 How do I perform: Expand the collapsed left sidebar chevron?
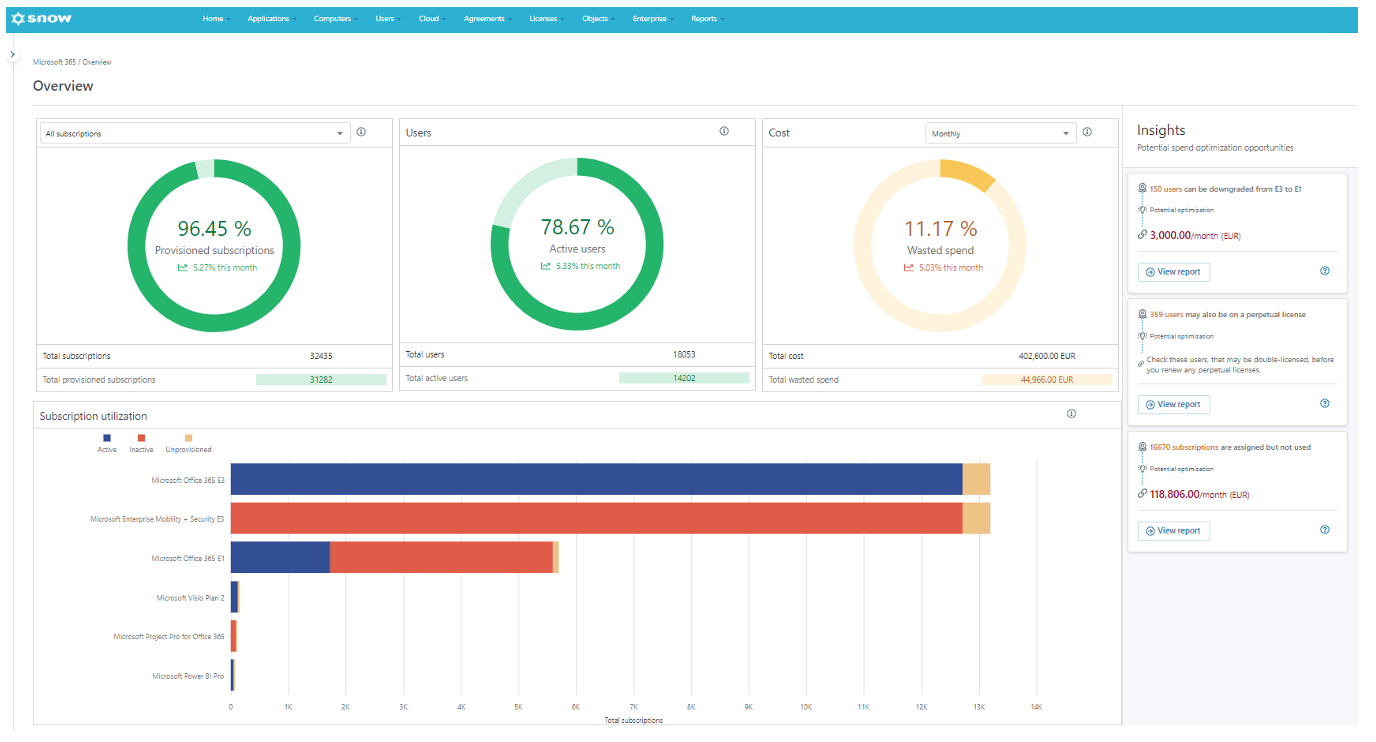(x=12, y=54)
